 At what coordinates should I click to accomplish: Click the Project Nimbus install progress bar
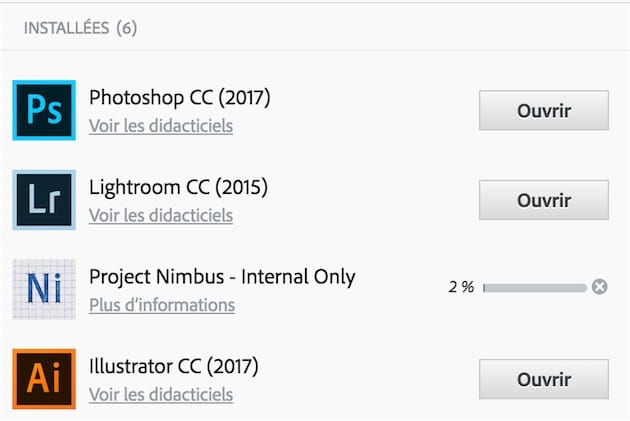pos(535,288)
